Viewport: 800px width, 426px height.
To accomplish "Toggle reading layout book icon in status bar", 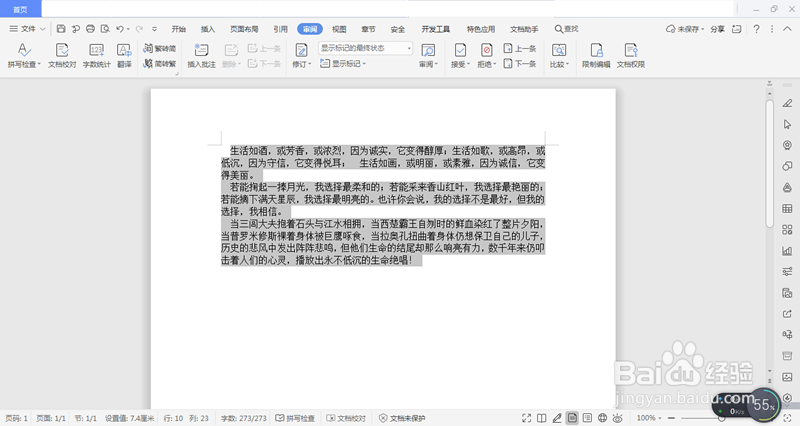I will 542,418.
